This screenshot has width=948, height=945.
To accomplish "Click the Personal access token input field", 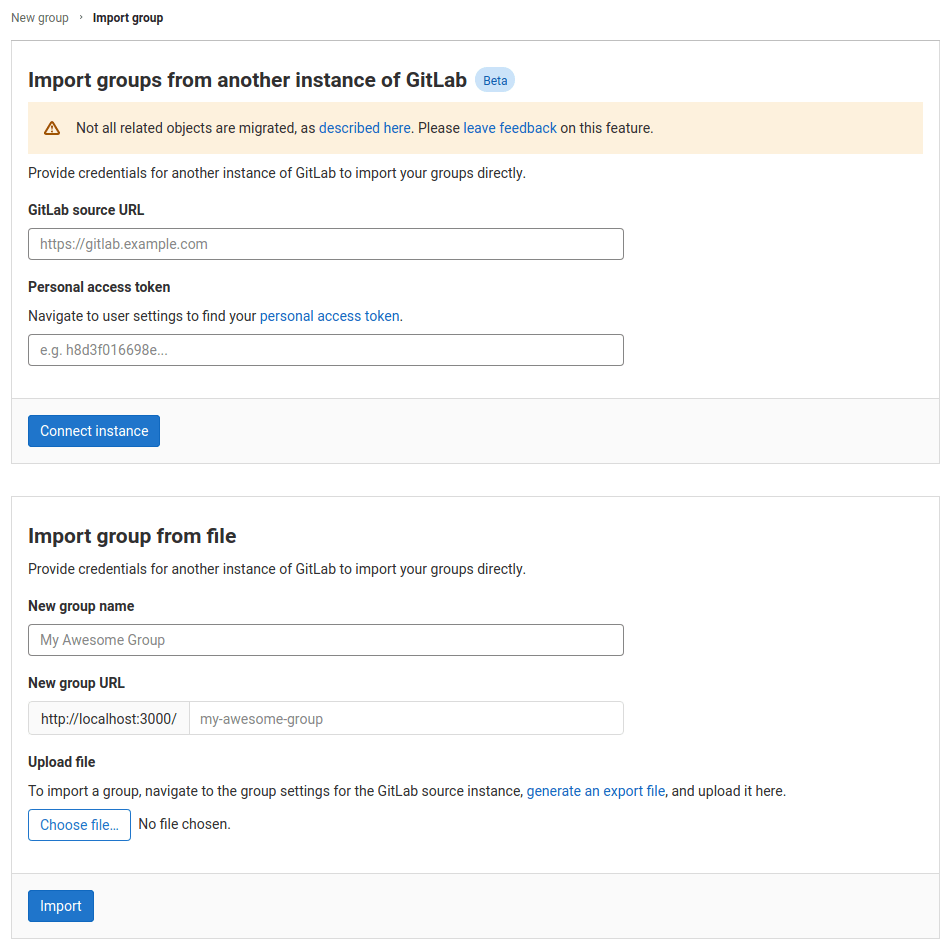I will [325, 350].
